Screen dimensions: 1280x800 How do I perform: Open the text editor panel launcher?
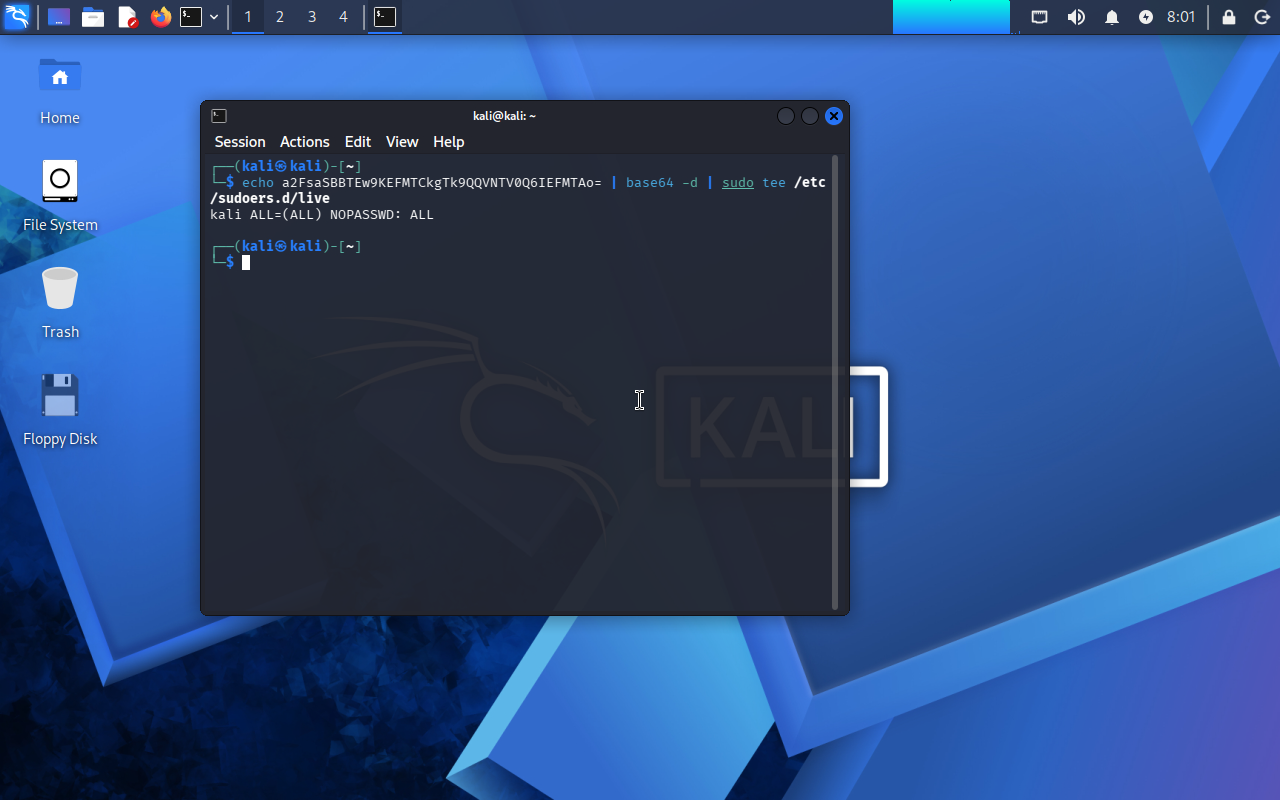(127, 17)
